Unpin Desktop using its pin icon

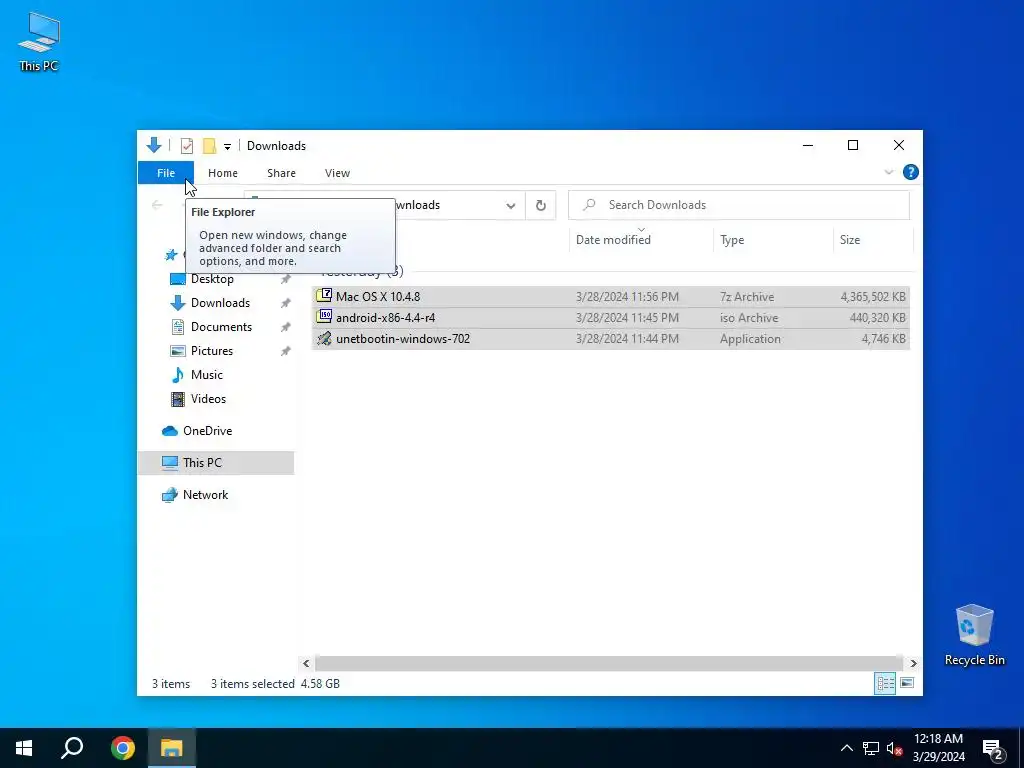point(285,280)
